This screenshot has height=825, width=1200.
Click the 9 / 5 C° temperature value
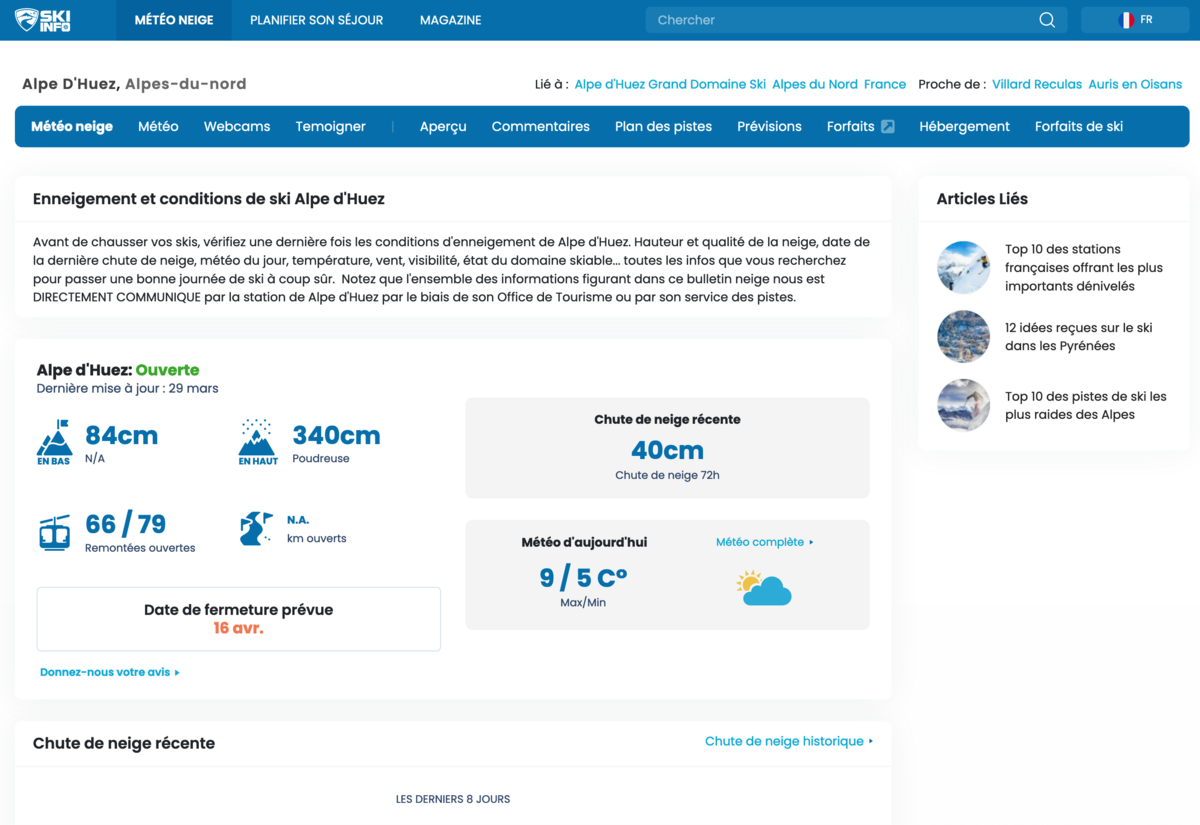click(x=583, y=578)
